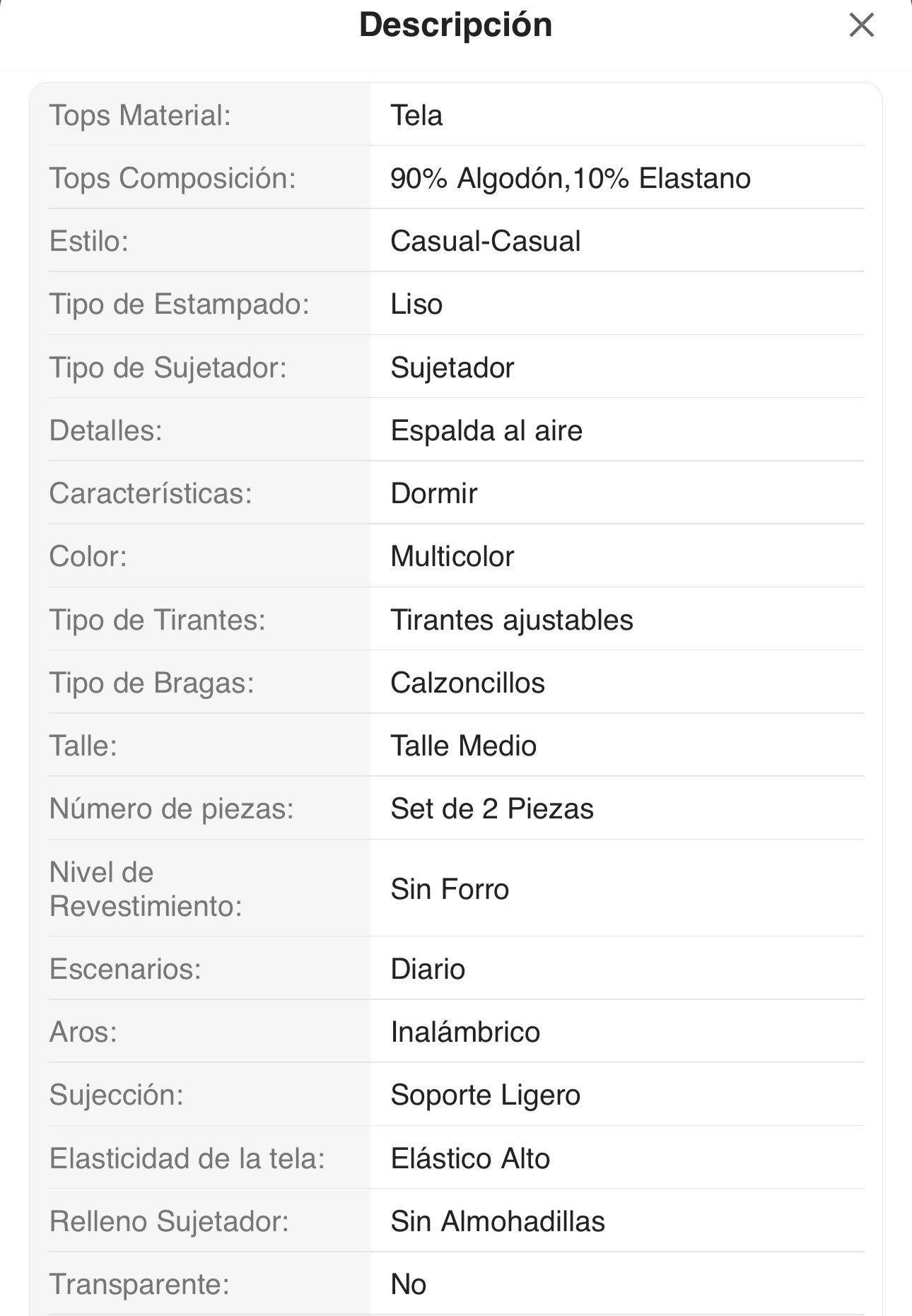This screenshot has width=912, height=1316.
Task: Select the Talle Medio value
Action: (463, 746)
